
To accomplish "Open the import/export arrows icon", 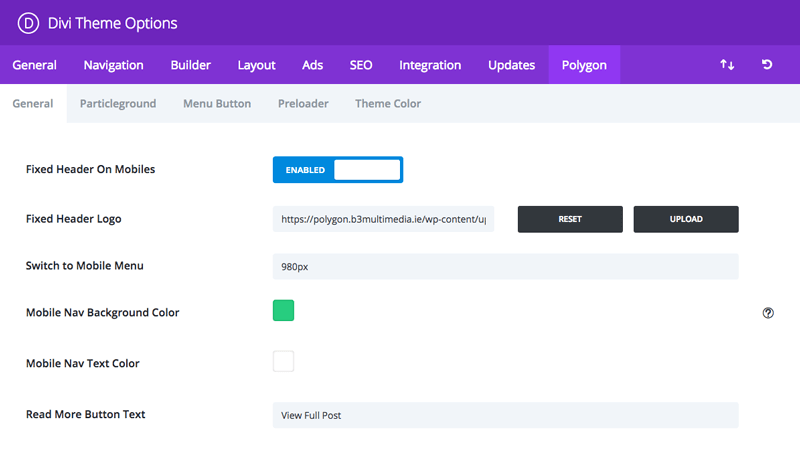I will [x=727, y=65].
